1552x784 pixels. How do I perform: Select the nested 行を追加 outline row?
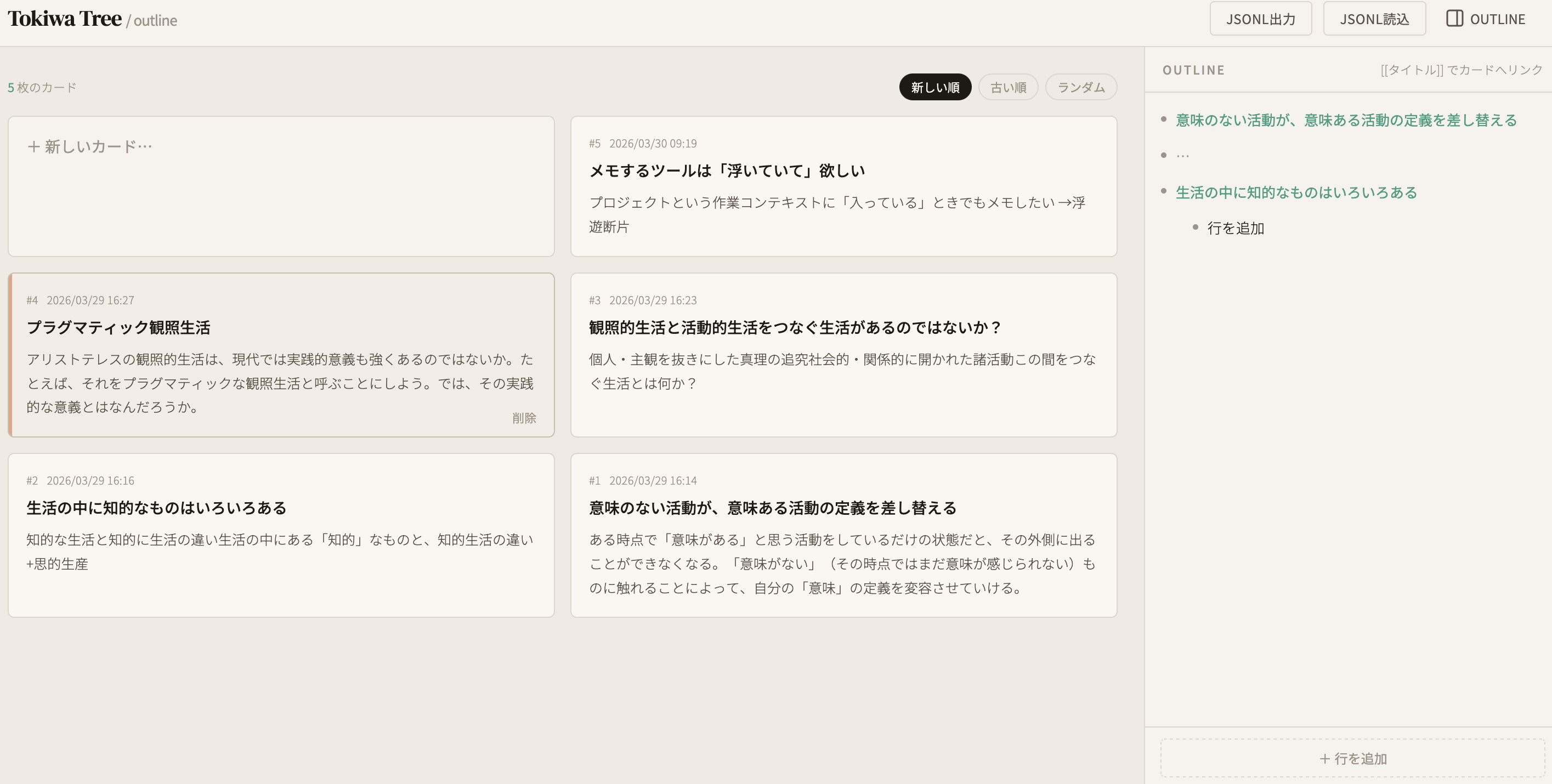tap(1236, 228)
